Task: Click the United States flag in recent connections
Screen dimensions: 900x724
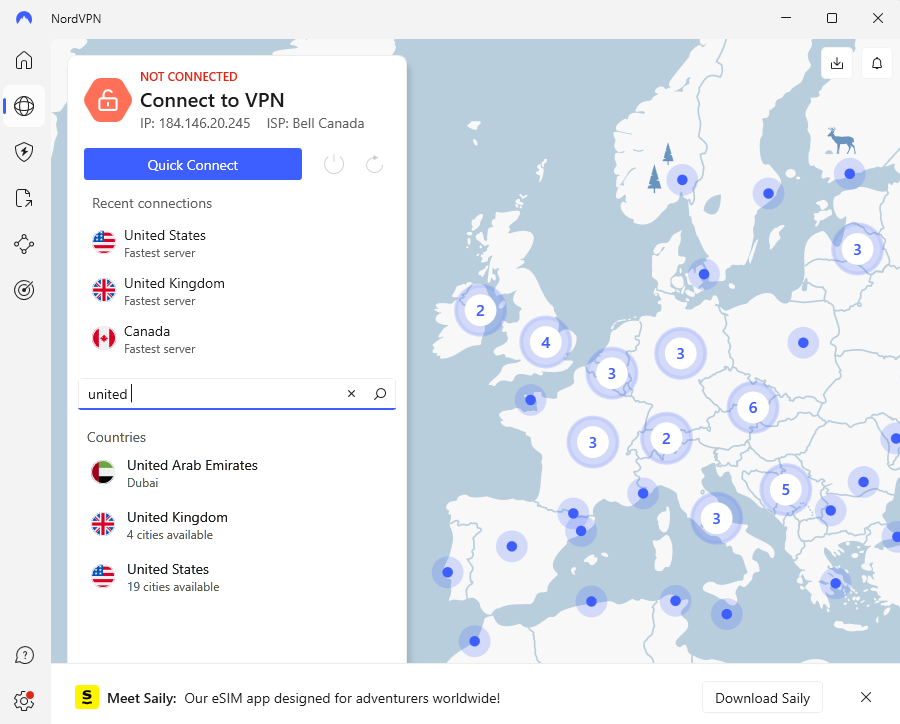Action: coord(104,242)
